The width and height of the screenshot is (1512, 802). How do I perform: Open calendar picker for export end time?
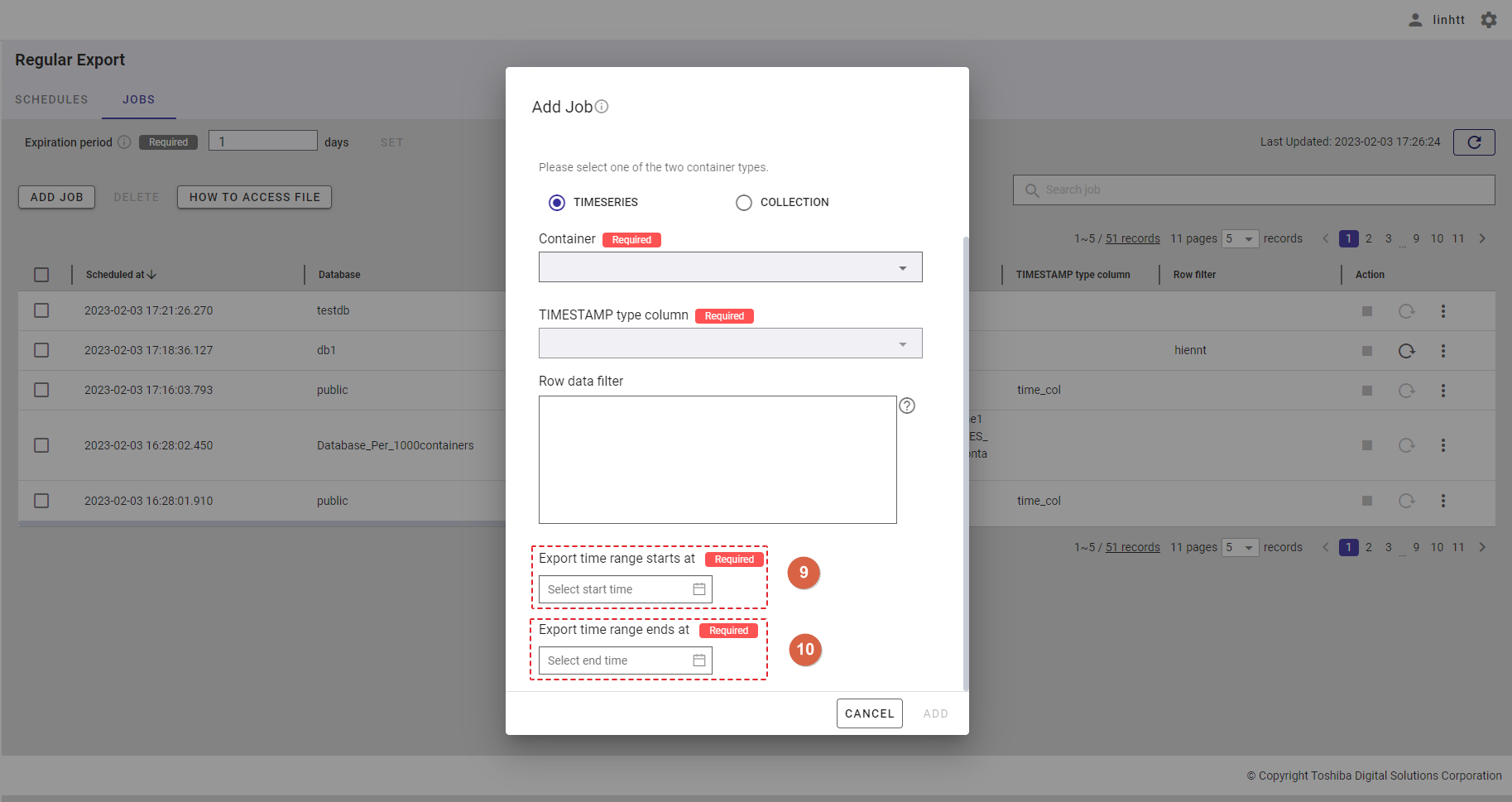click(699, 660)
